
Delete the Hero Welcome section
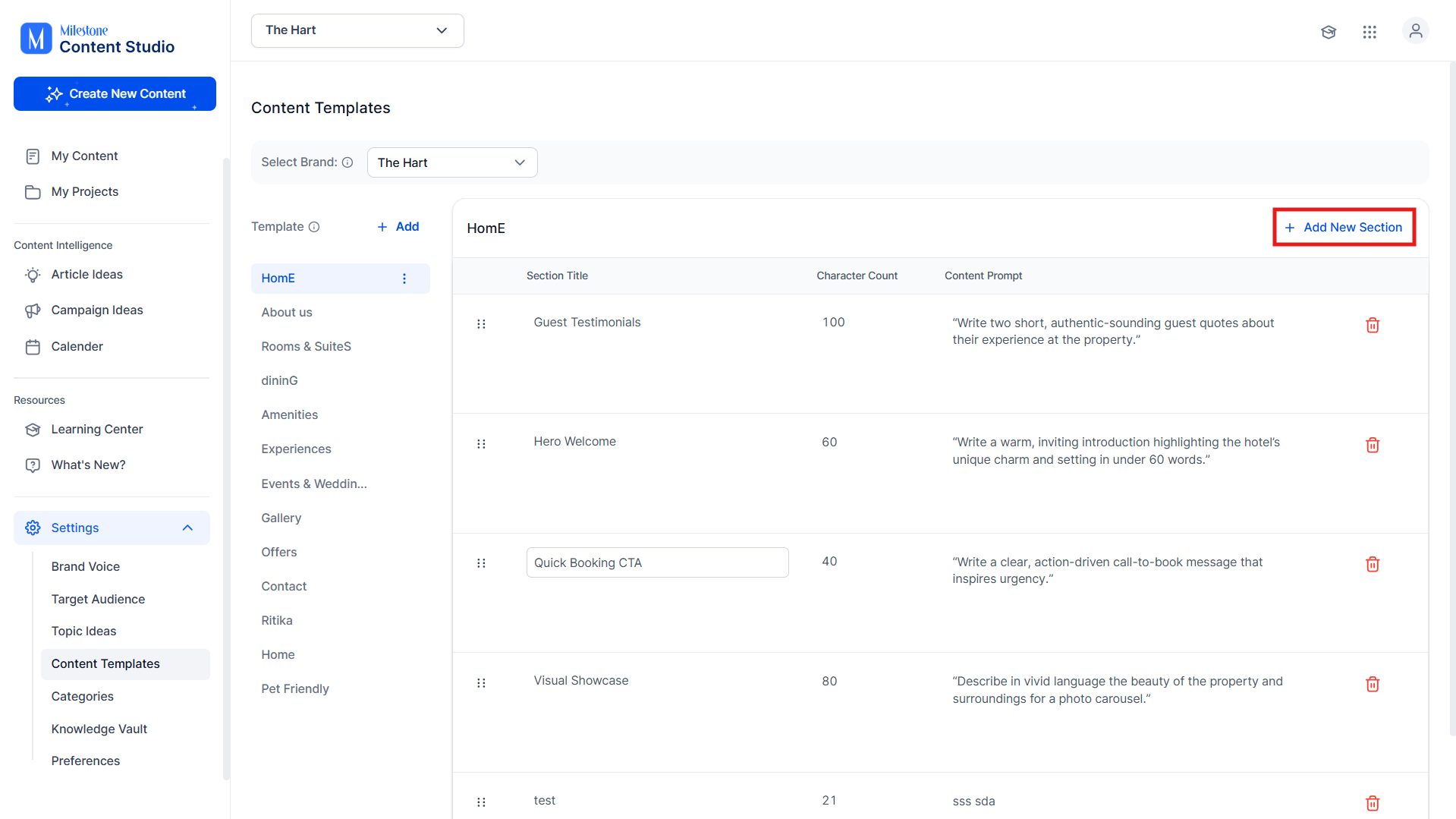coord(1373,445)
